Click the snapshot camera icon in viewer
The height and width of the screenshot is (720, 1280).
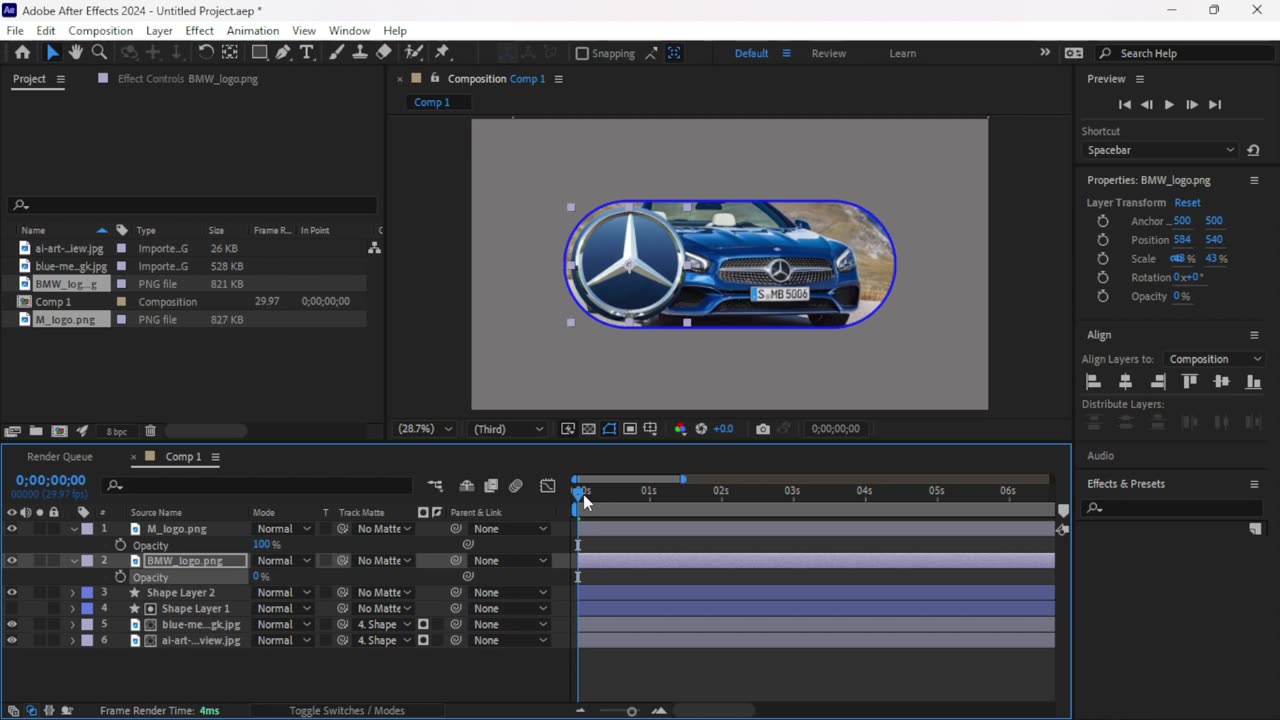763,429
